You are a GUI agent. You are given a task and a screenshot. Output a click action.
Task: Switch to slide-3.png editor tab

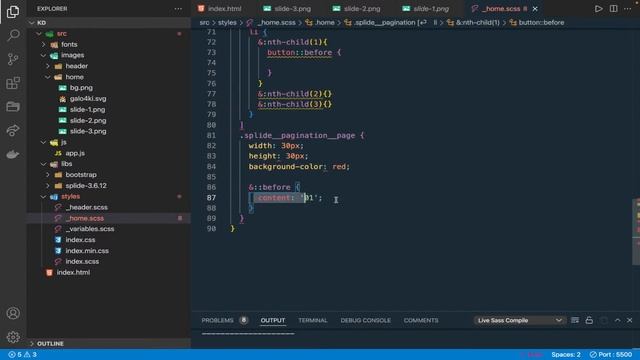tap(287, 9)
